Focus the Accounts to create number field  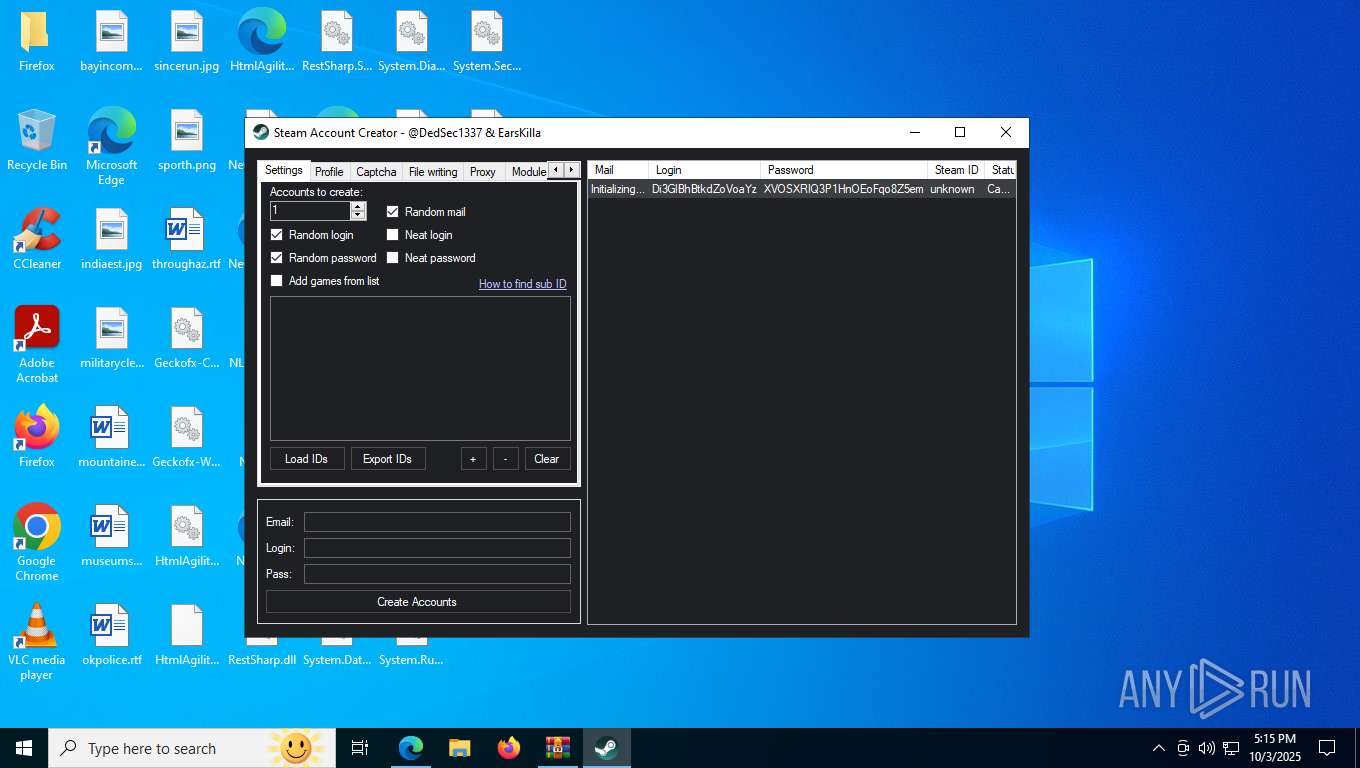(310, 211)
